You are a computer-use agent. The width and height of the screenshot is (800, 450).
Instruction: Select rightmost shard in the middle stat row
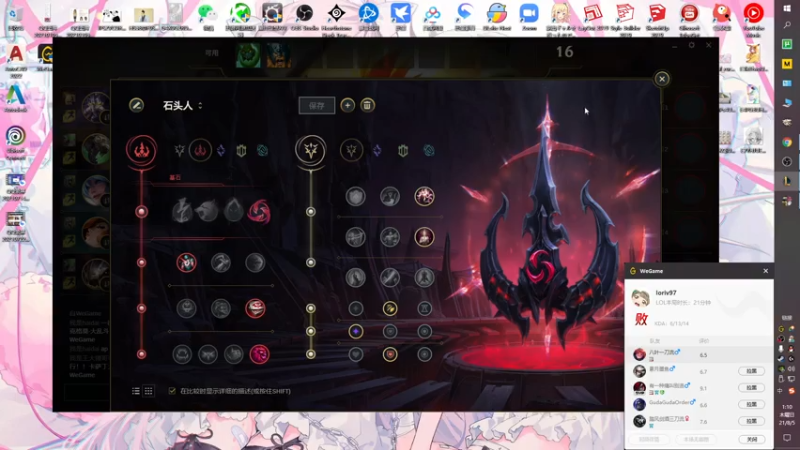pyautogui.click(x=424, y=332)
